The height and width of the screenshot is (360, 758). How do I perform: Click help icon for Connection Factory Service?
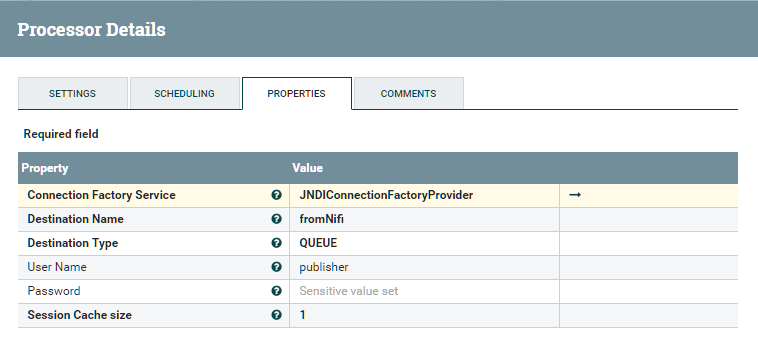tap(277, 195)
